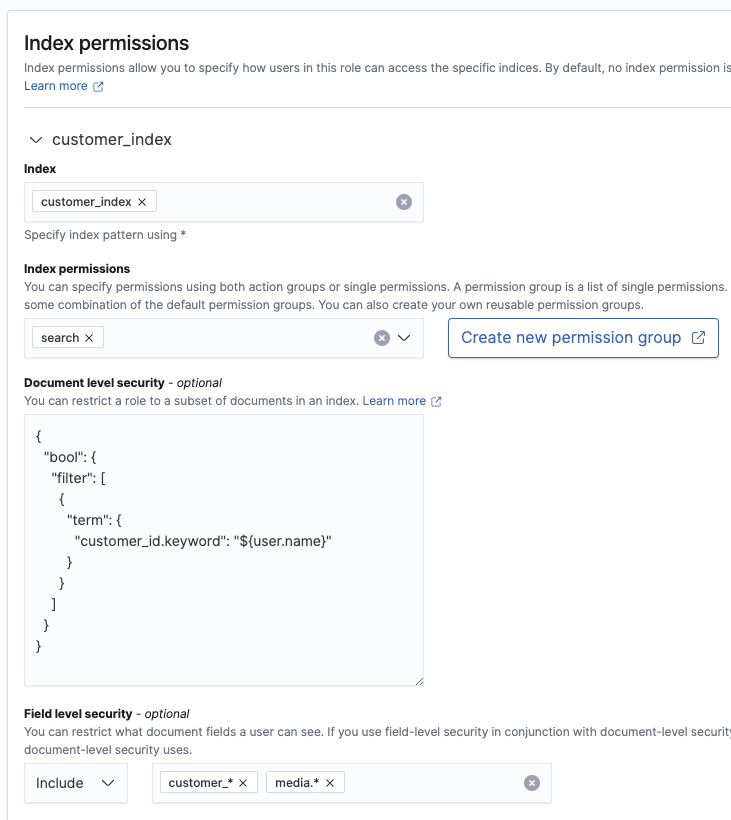
Task: Click the customer_index section title
Action: [x=112, y=140]
